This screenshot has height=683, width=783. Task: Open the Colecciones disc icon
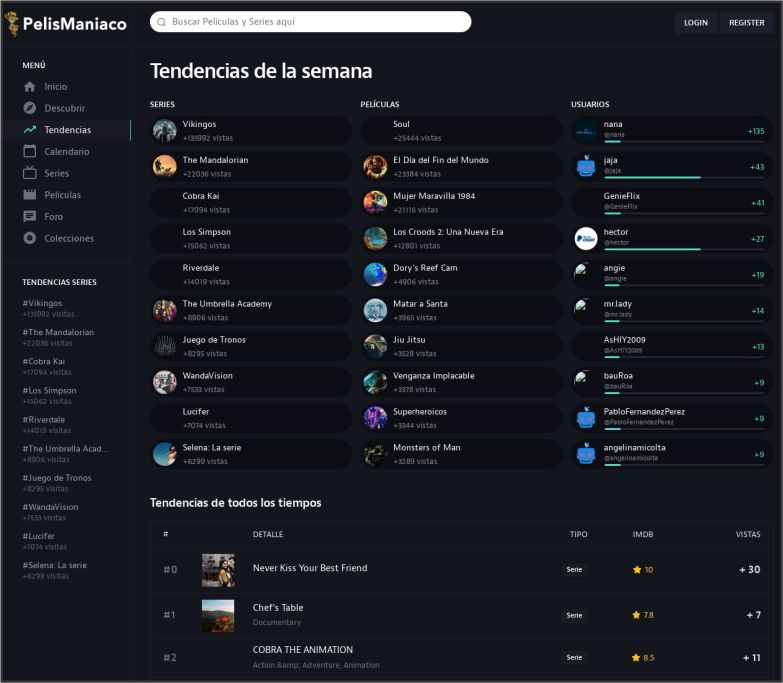click(30, 238)
